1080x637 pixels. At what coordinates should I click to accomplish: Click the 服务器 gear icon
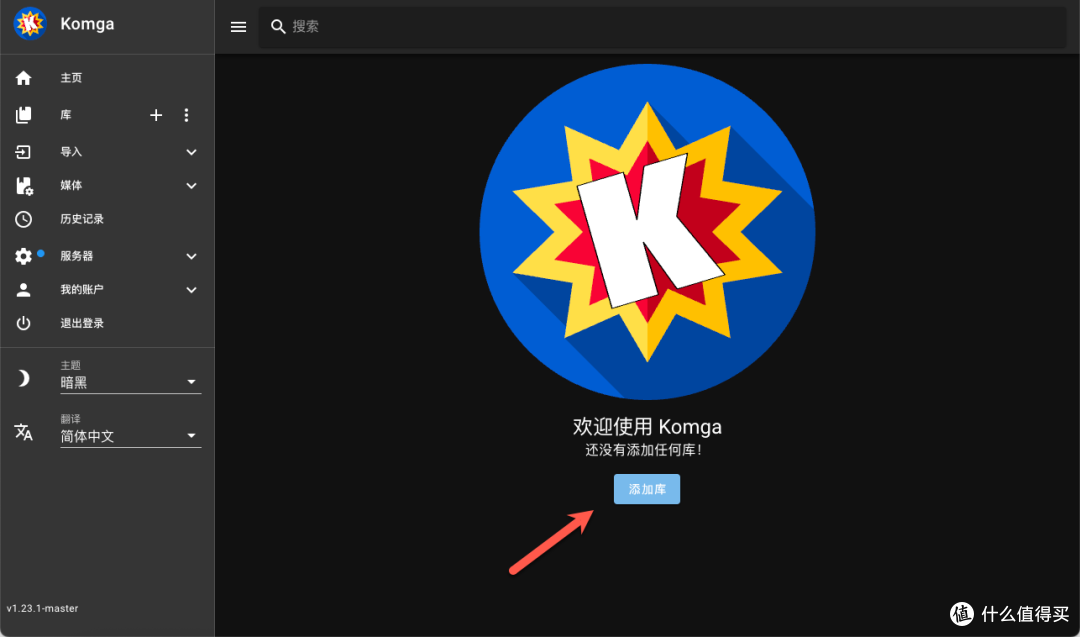coord(23,256)
